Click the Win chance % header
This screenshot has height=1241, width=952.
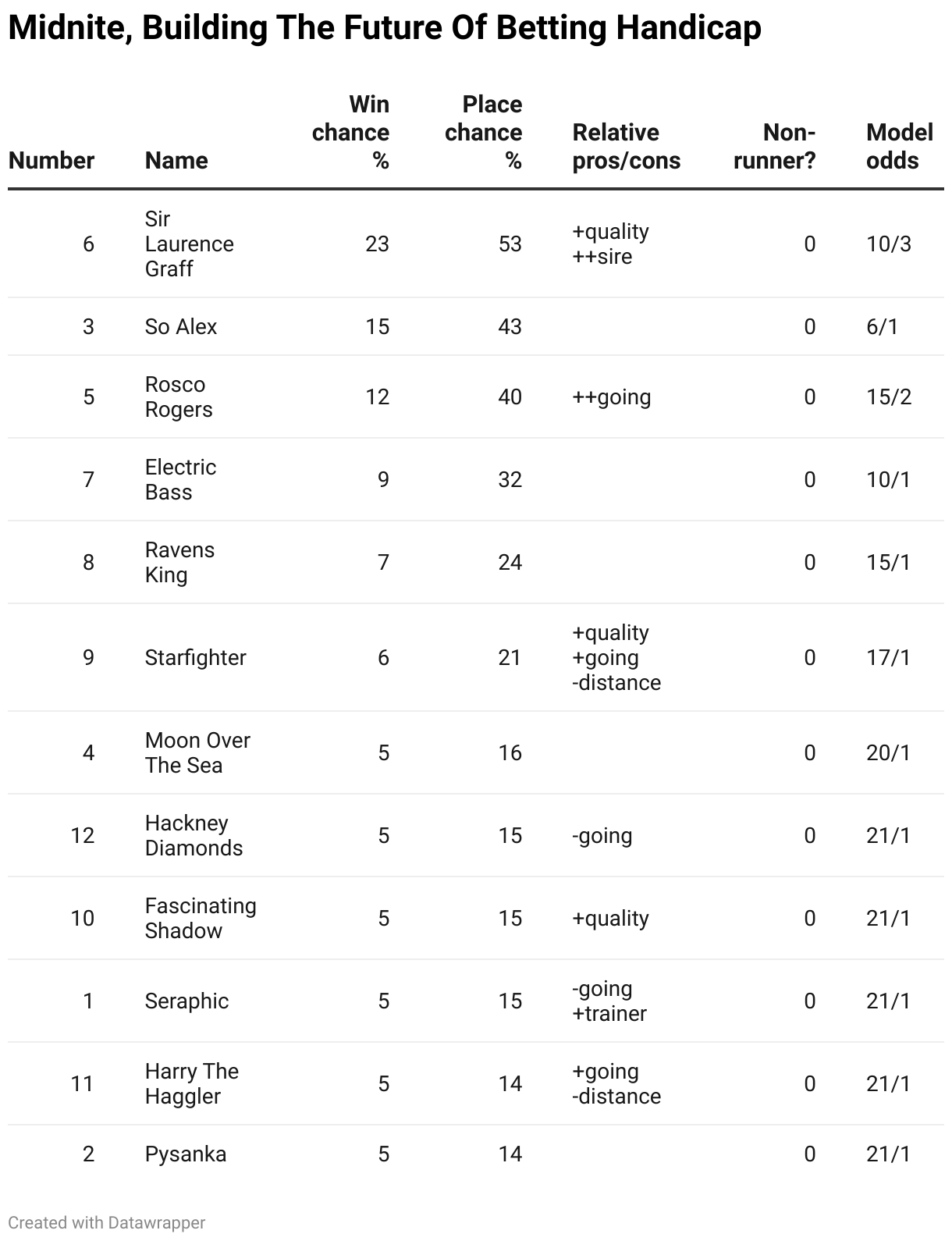350,132
